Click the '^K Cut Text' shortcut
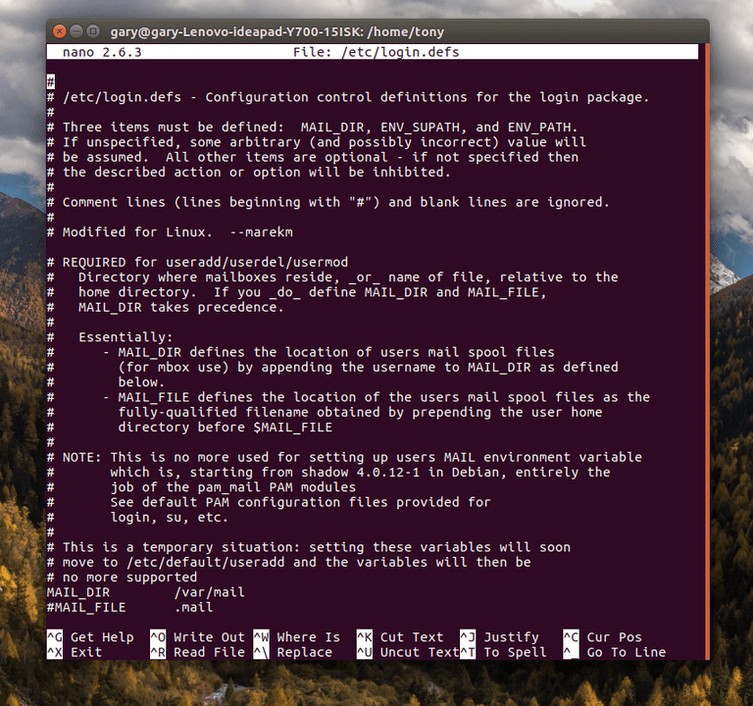The image size is (753, 706). click(x=400, y=637)
